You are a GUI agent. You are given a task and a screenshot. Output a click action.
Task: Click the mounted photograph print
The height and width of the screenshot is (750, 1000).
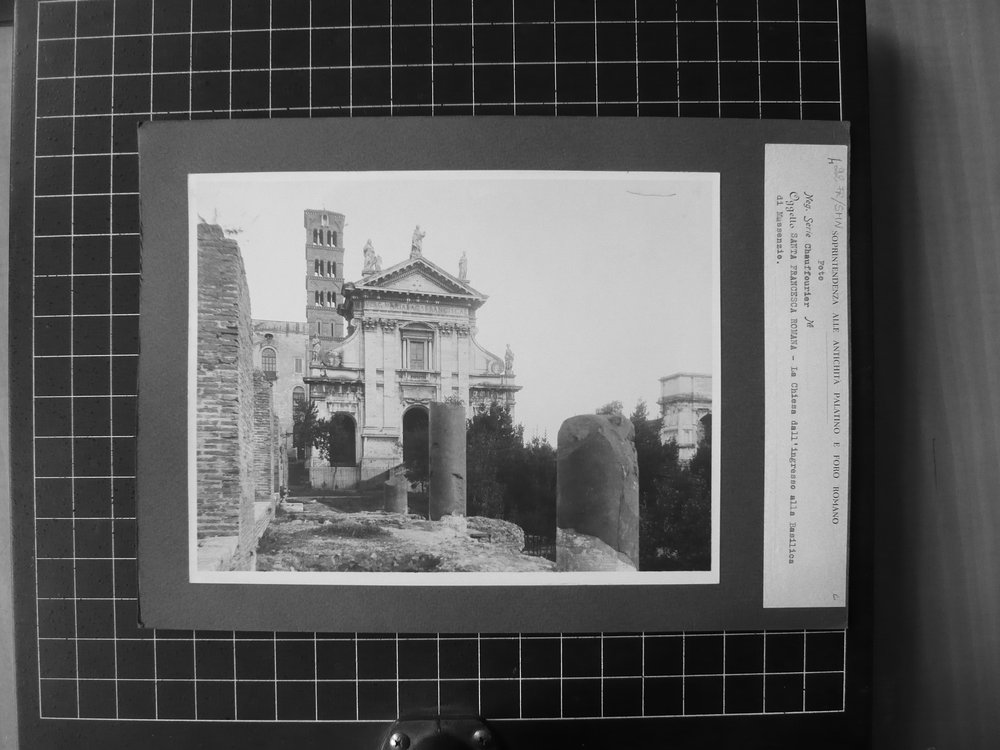tap(454, 378)
